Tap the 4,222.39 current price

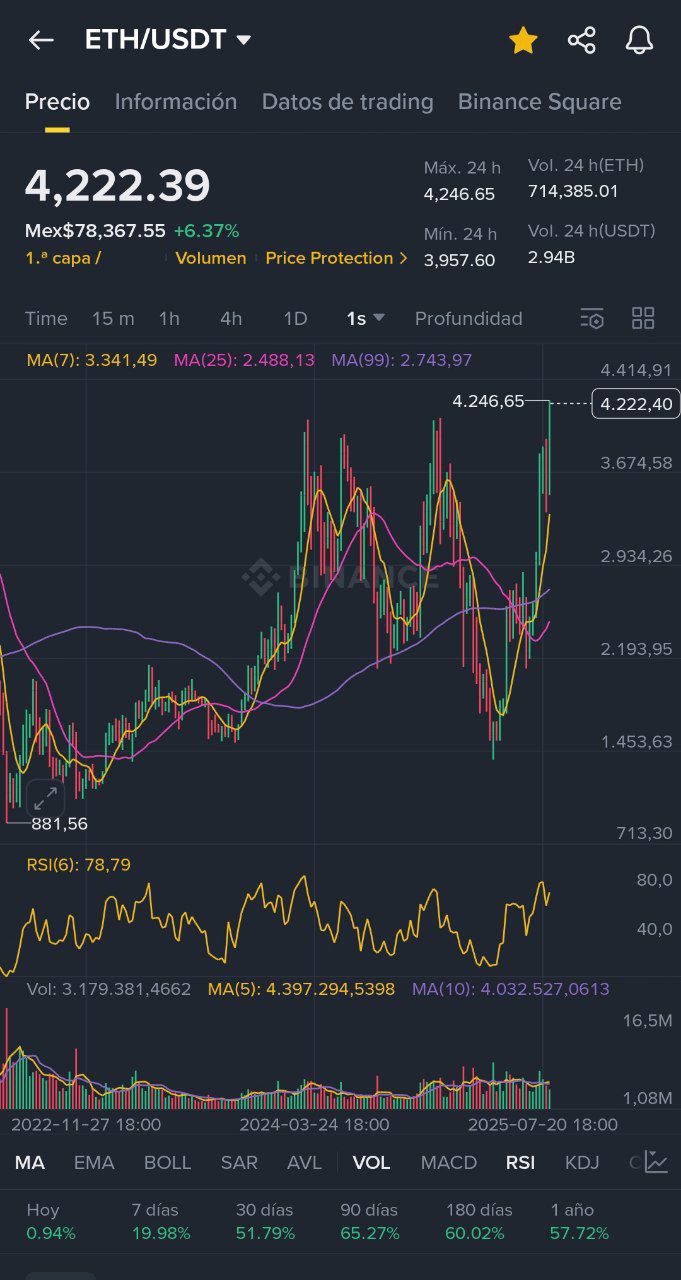[x=118, y=186]
